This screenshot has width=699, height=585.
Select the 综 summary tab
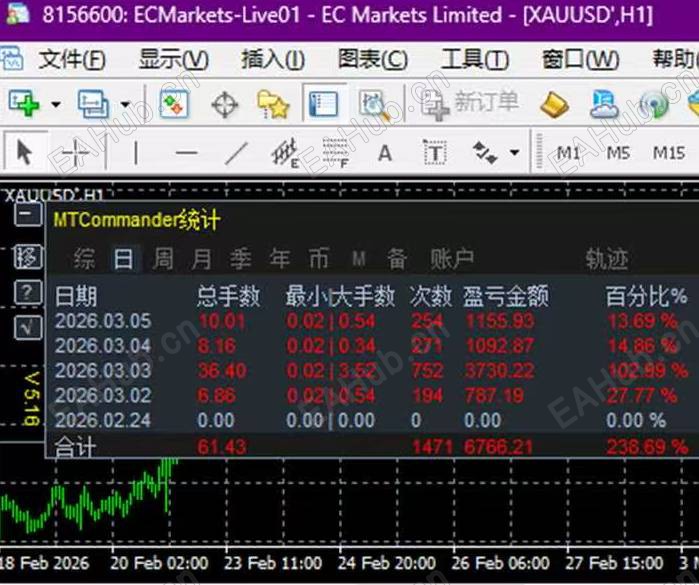point(84,259)
